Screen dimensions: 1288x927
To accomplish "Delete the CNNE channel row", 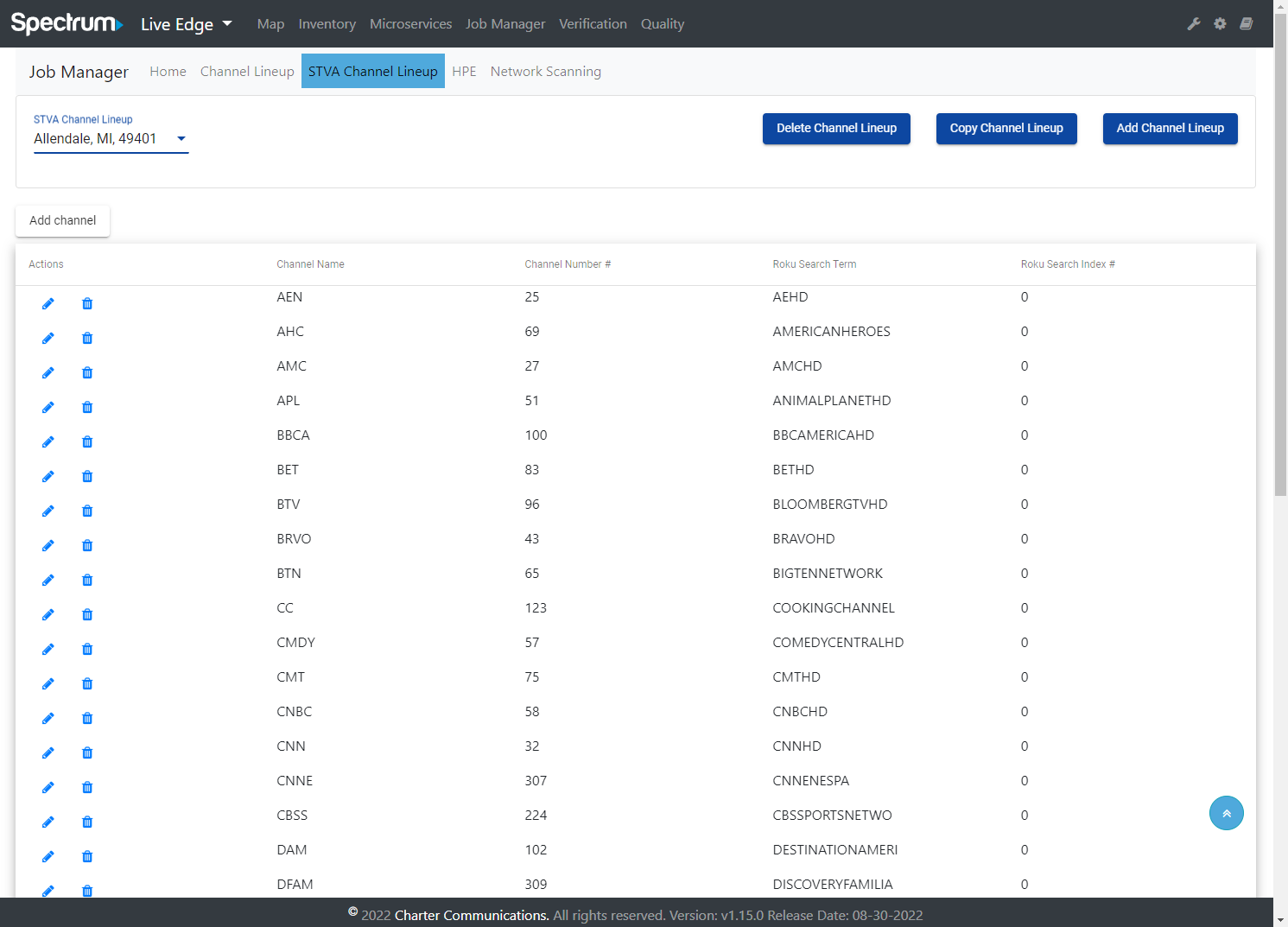I will click(x=87, y=787).
